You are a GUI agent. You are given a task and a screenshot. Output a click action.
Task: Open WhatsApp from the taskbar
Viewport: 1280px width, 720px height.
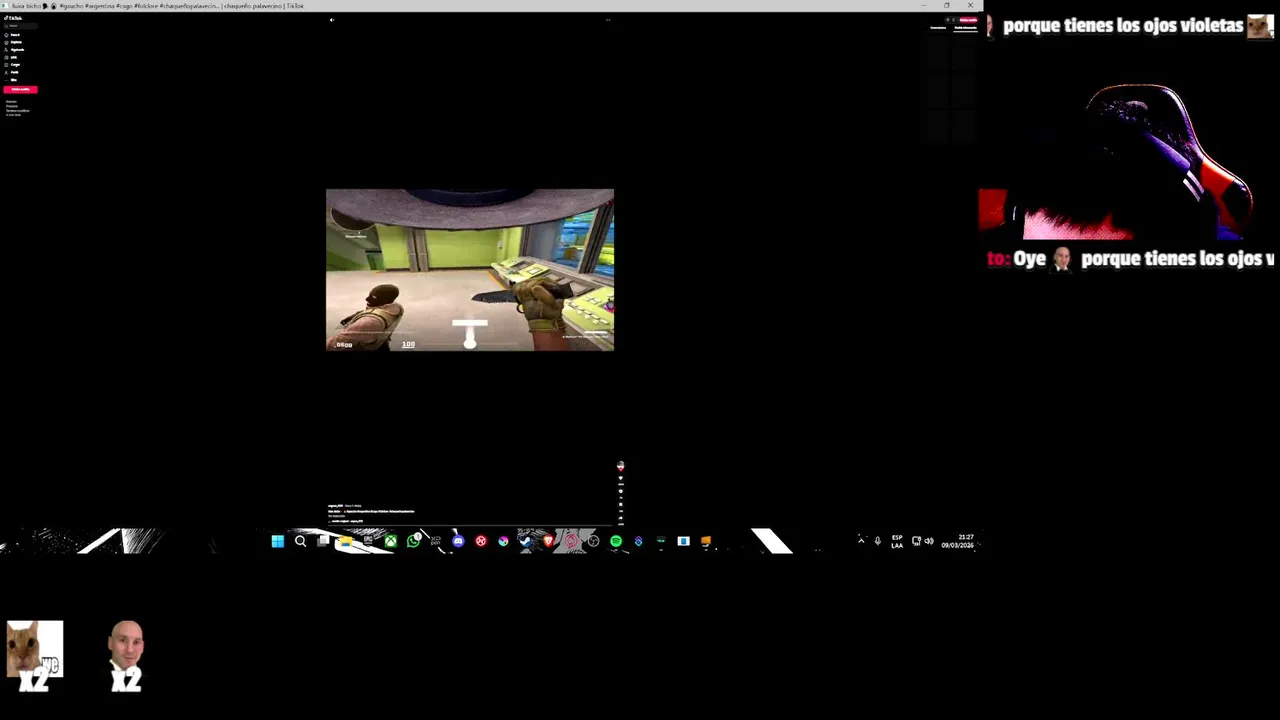click(413, 541)
